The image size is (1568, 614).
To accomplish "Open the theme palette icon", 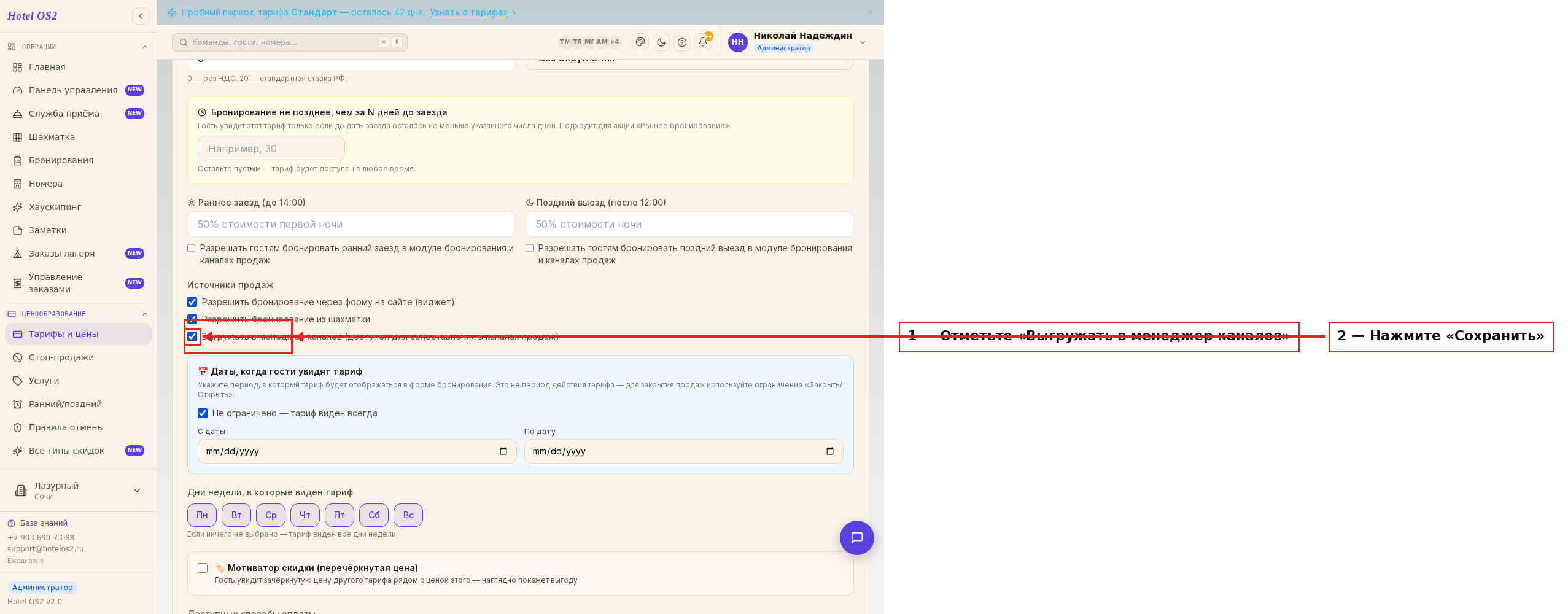I will pos(640,42).
